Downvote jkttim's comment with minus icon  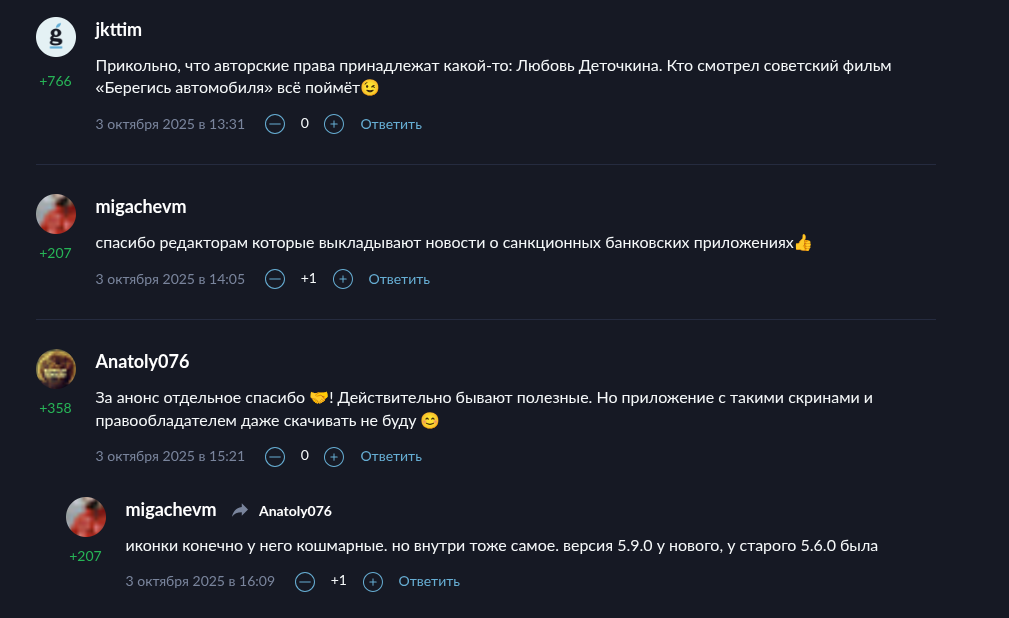tap(275, 124)
